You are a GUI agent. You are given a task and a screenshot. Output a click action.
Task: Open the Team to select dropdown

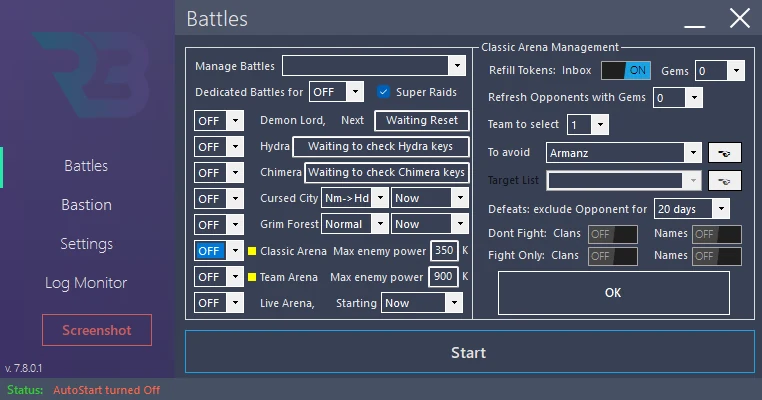[x=588, y=125]
